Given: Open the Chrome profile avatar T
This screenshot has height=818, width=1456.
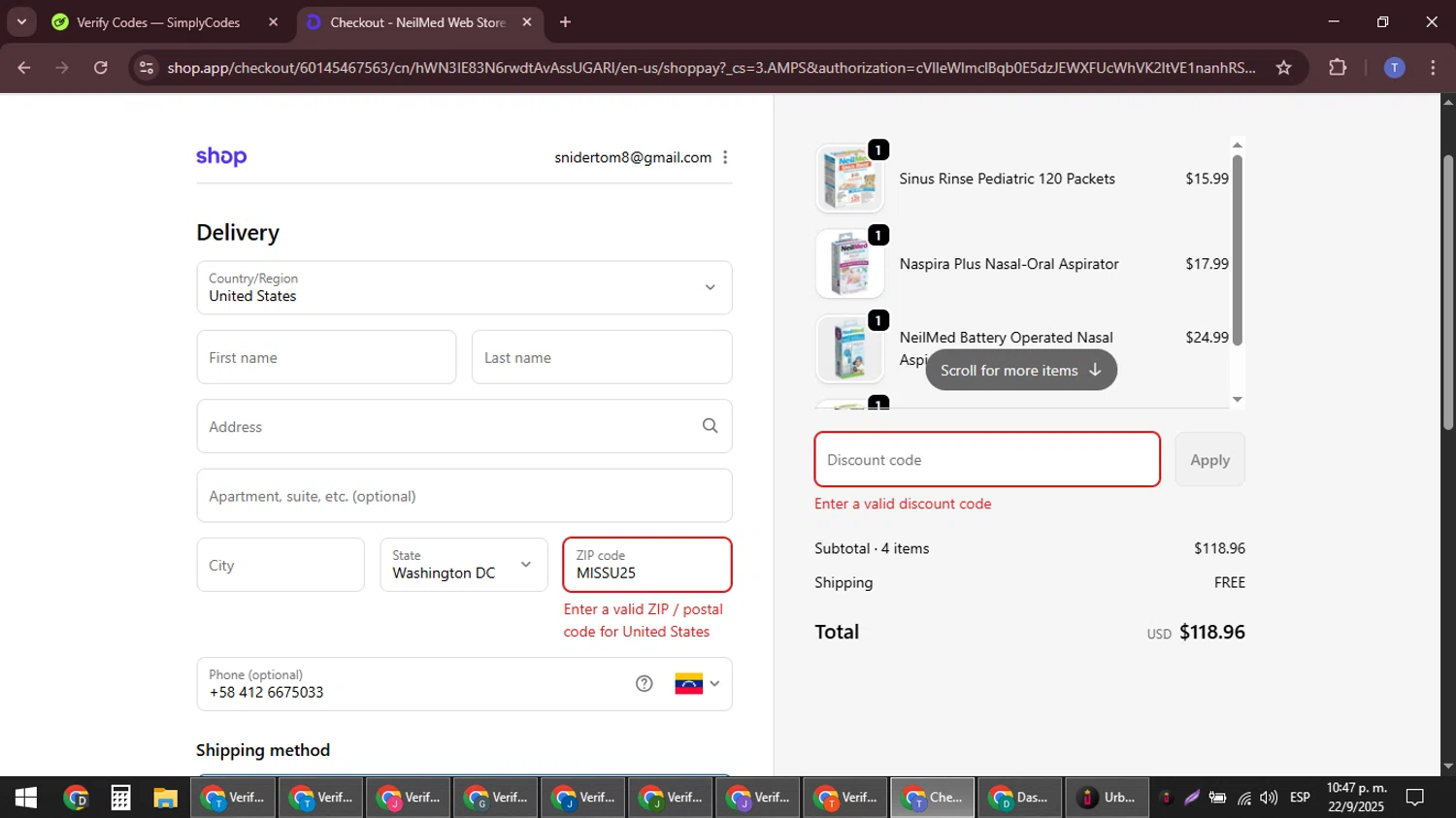Looking at the screenshot, I should coord(1394,68).
